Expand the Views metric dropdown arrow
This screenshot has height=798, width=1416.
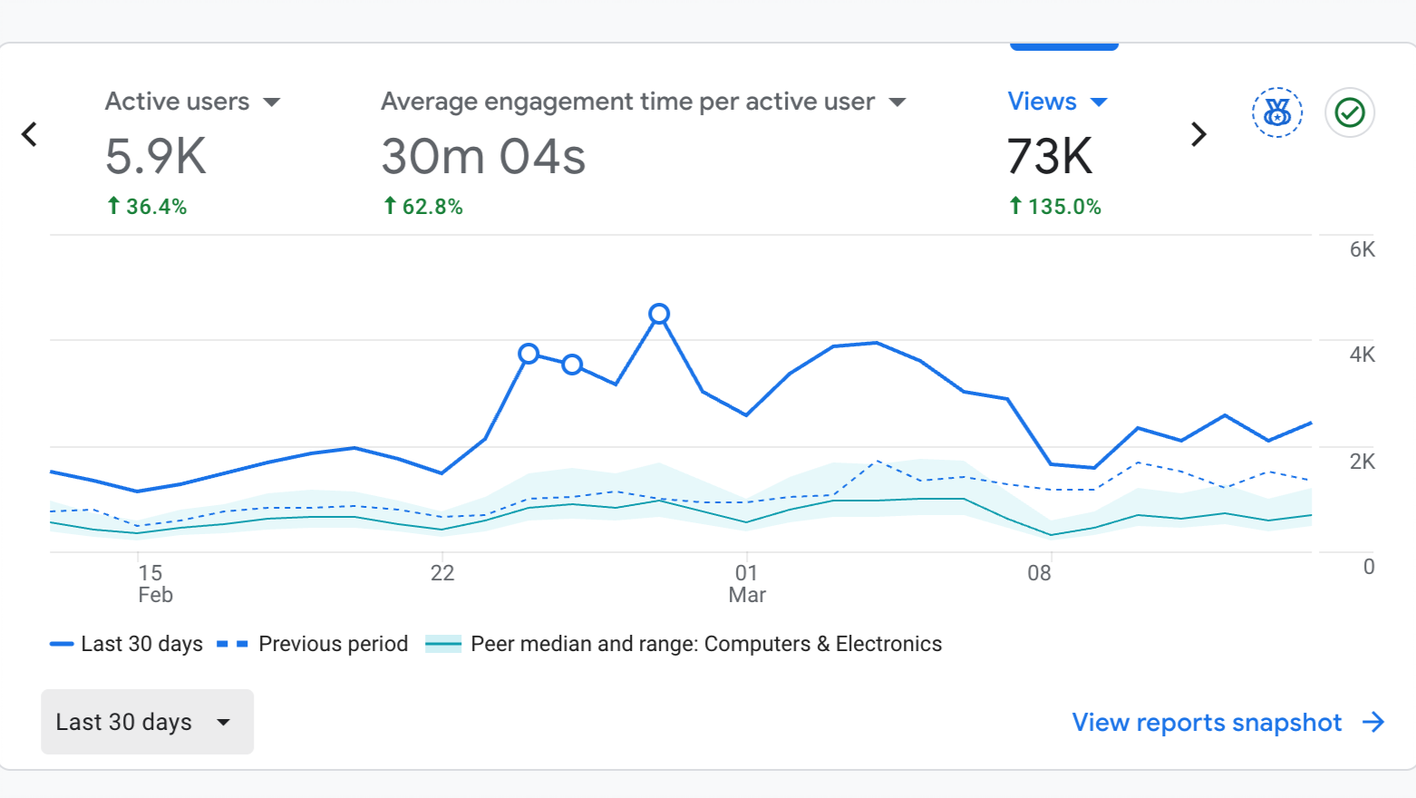pyautogui.click(x=1099, y=102)
